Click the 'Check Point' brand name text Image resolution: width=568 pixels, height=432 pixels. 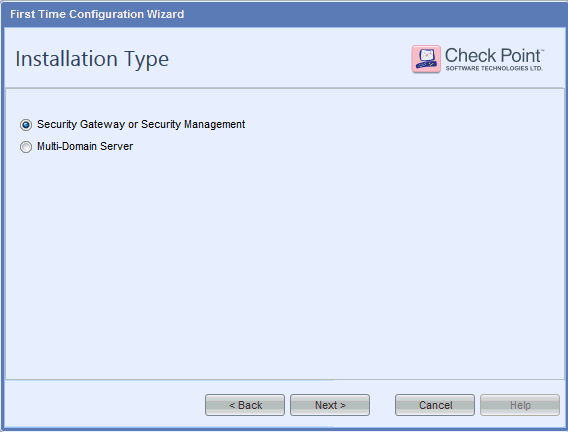pyautogui.click(x=493, y=55)
